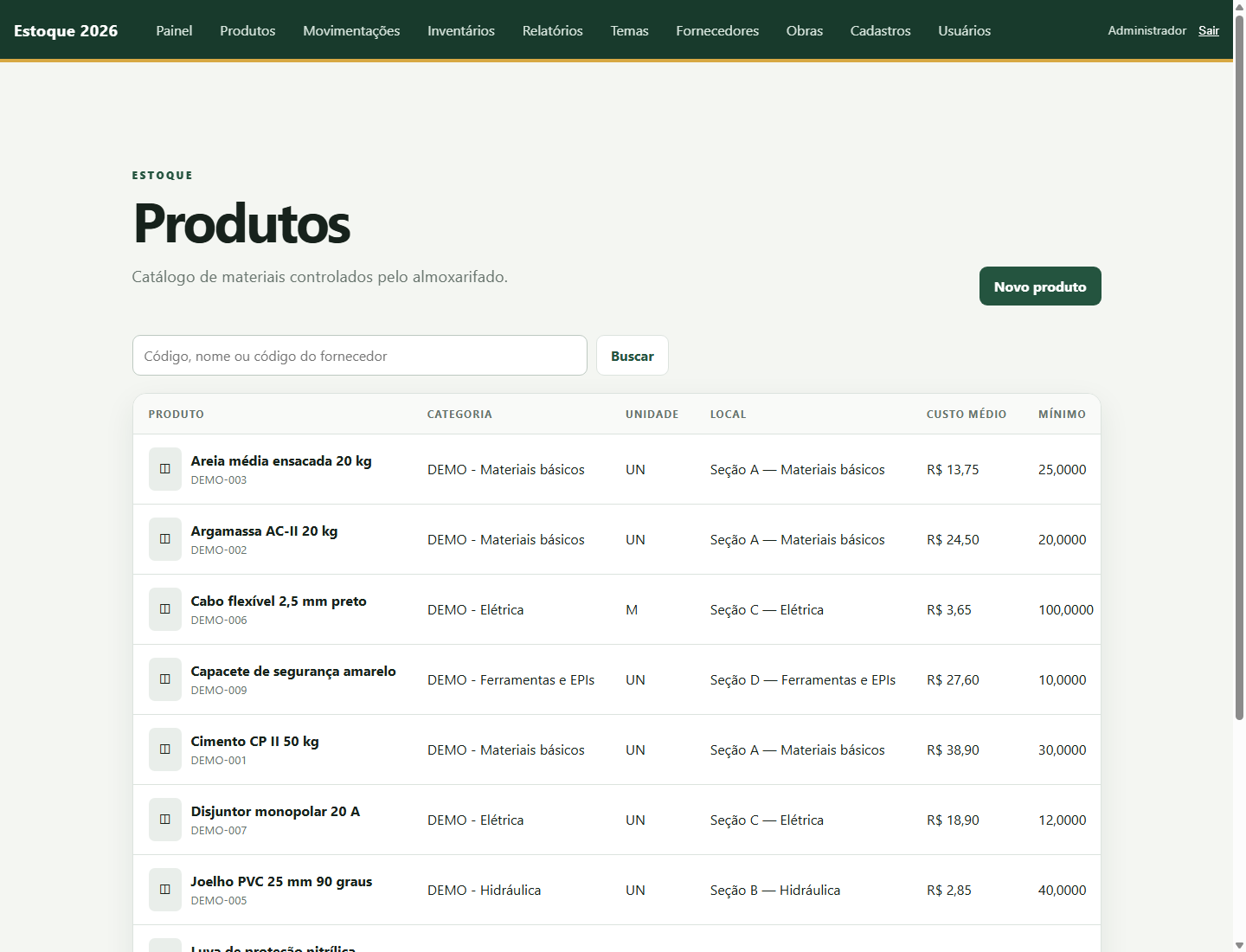Click the code DEMO-006
Viewport: 1246px width, 952px height.
(x=219, y=621)
